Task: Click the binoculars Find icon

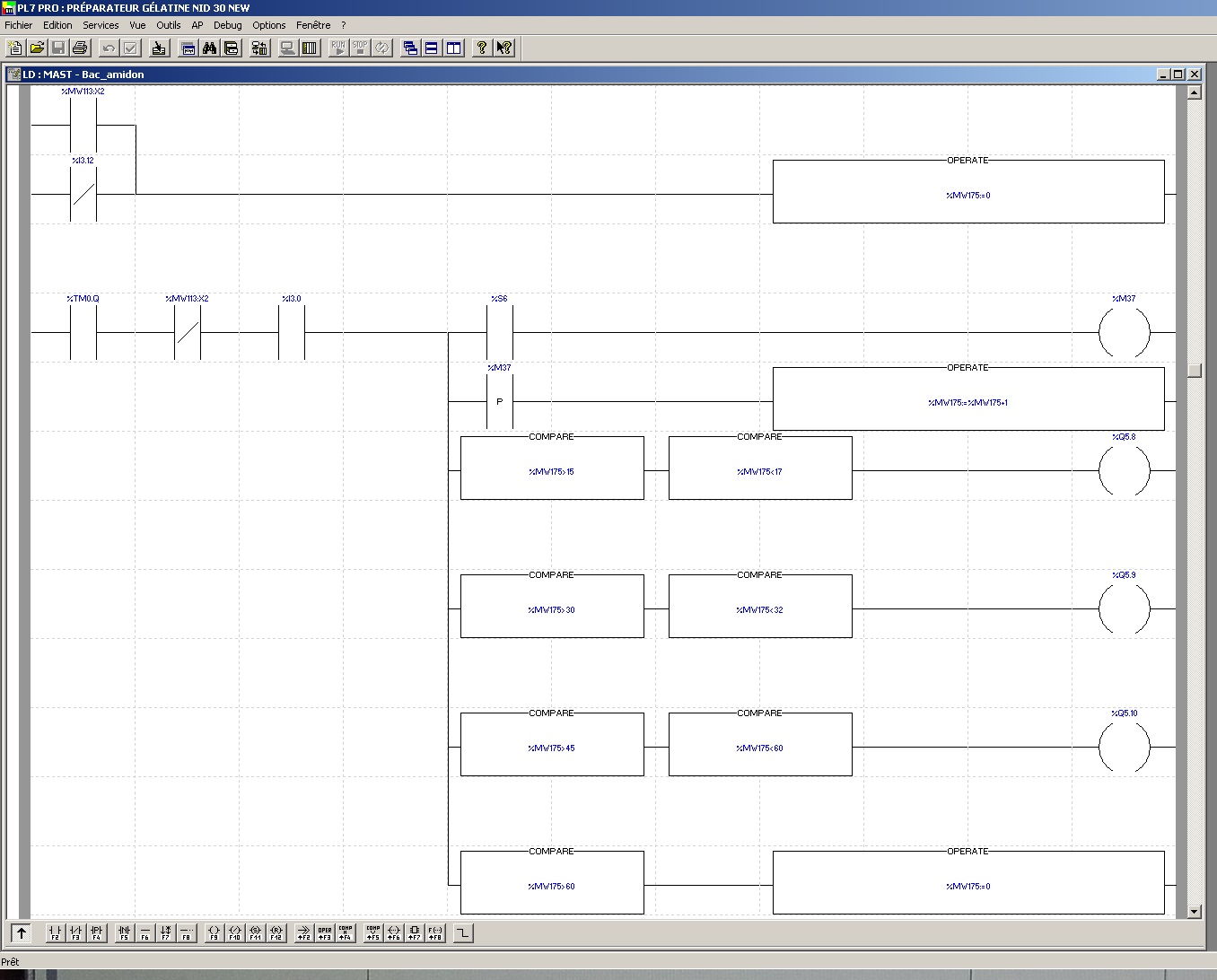Action: (210, 48)
